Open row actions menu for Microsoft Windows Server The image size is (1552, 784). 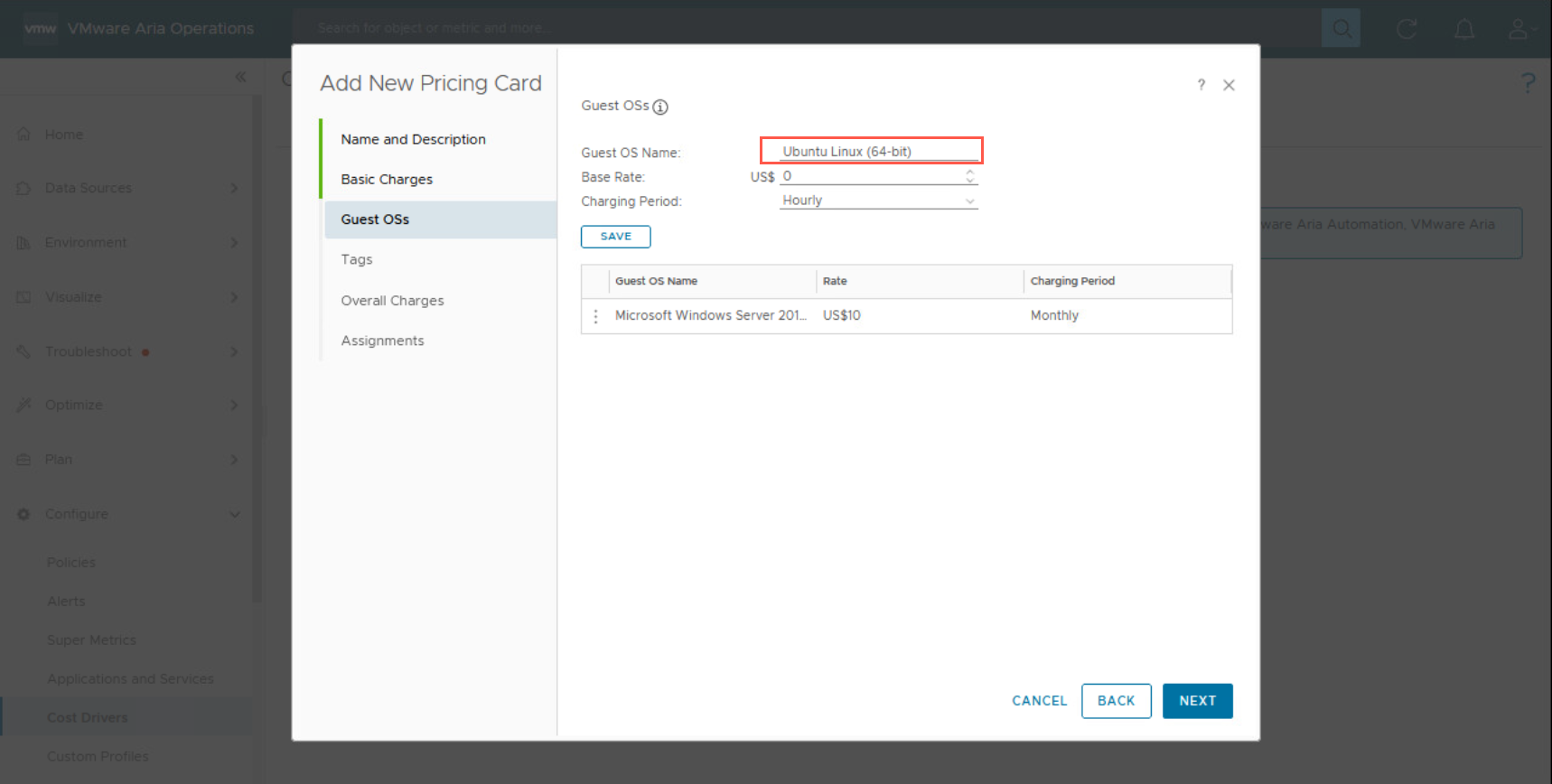coord(595,316)
